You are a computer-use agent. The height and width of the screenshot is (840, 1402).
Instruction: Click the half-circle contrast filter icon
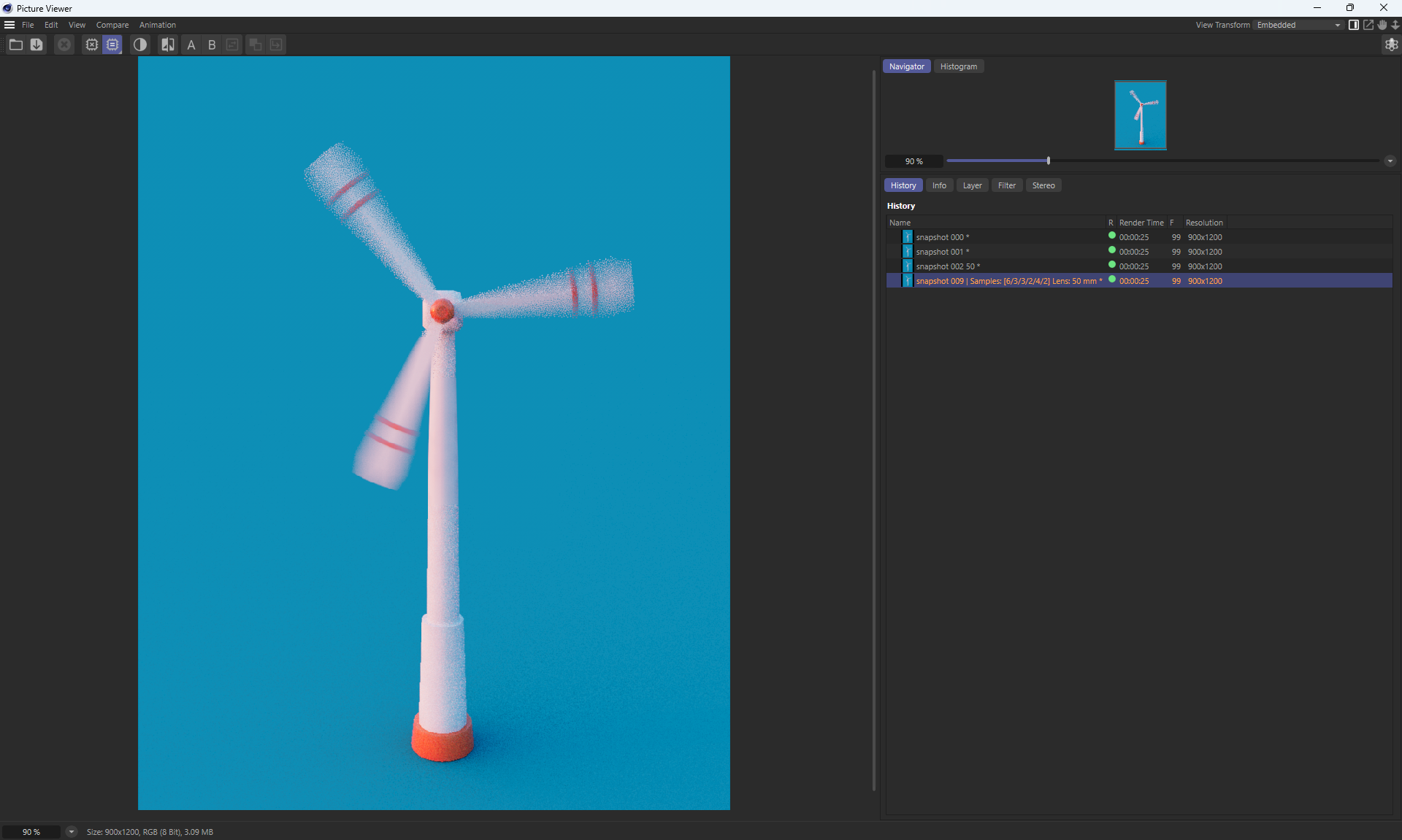[x=140, y=45]
